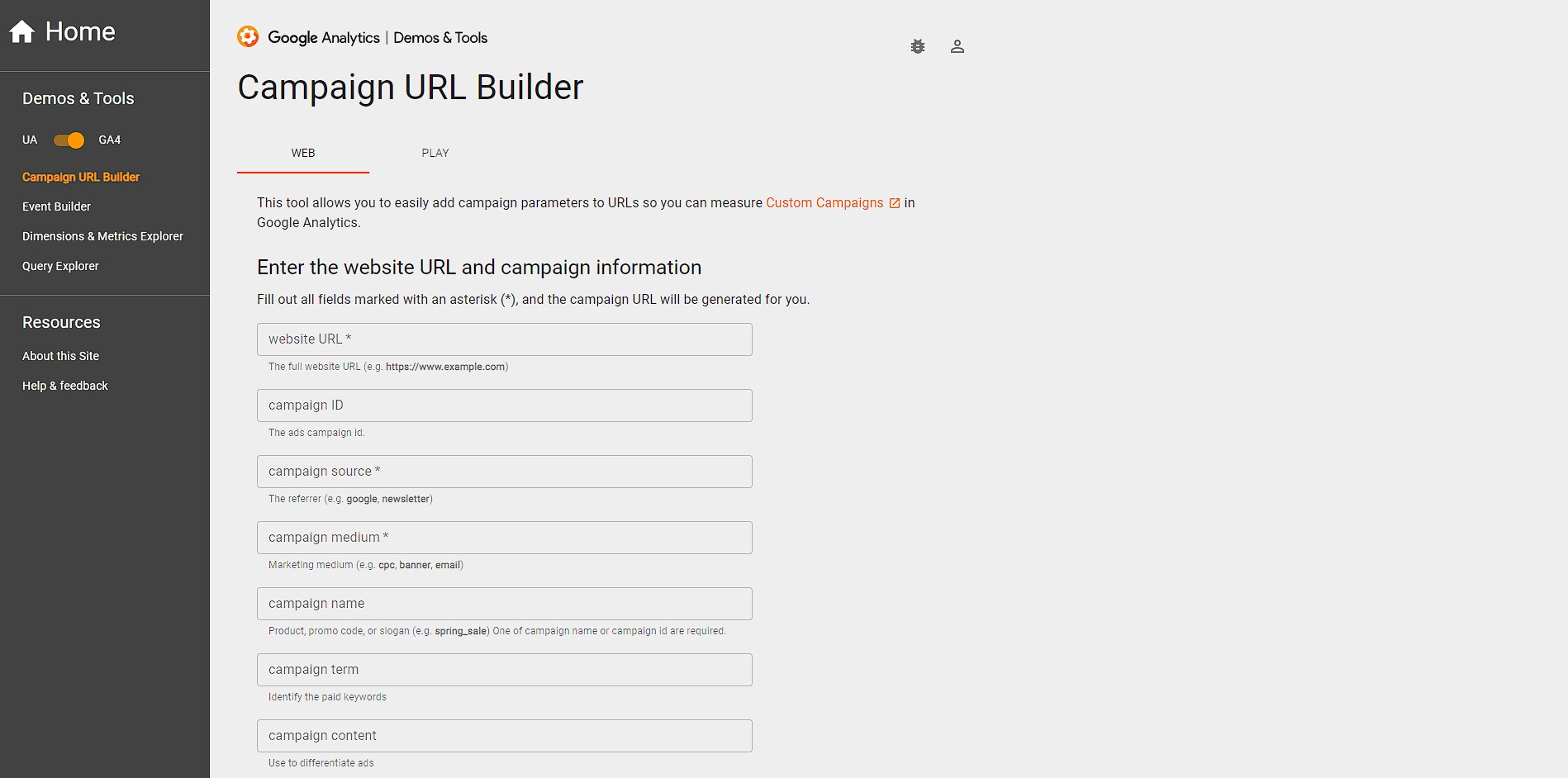This screenshot has height=778, width=1568.
Task: Focus the campaign ID field
Action: click(x=505, y=406)
